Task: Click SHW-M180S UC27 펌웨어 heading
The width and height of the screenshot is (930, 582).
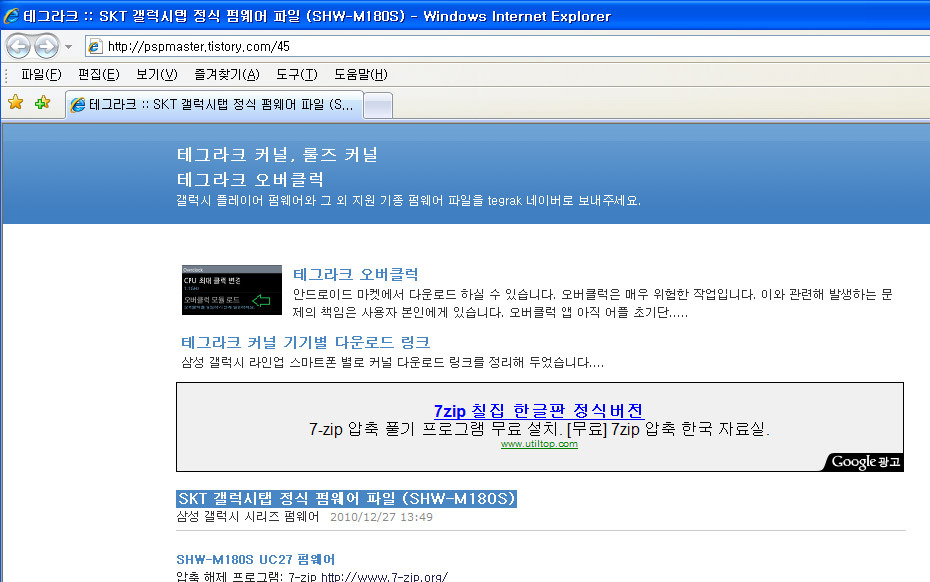Action: [256, 559]
